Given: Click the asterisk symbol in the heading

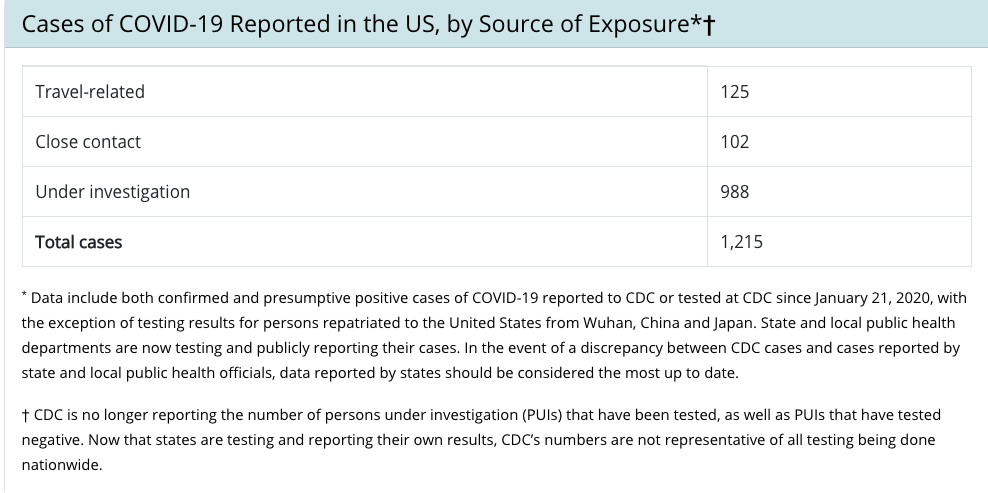Looking at the screenshot, I should coord(694,21).
